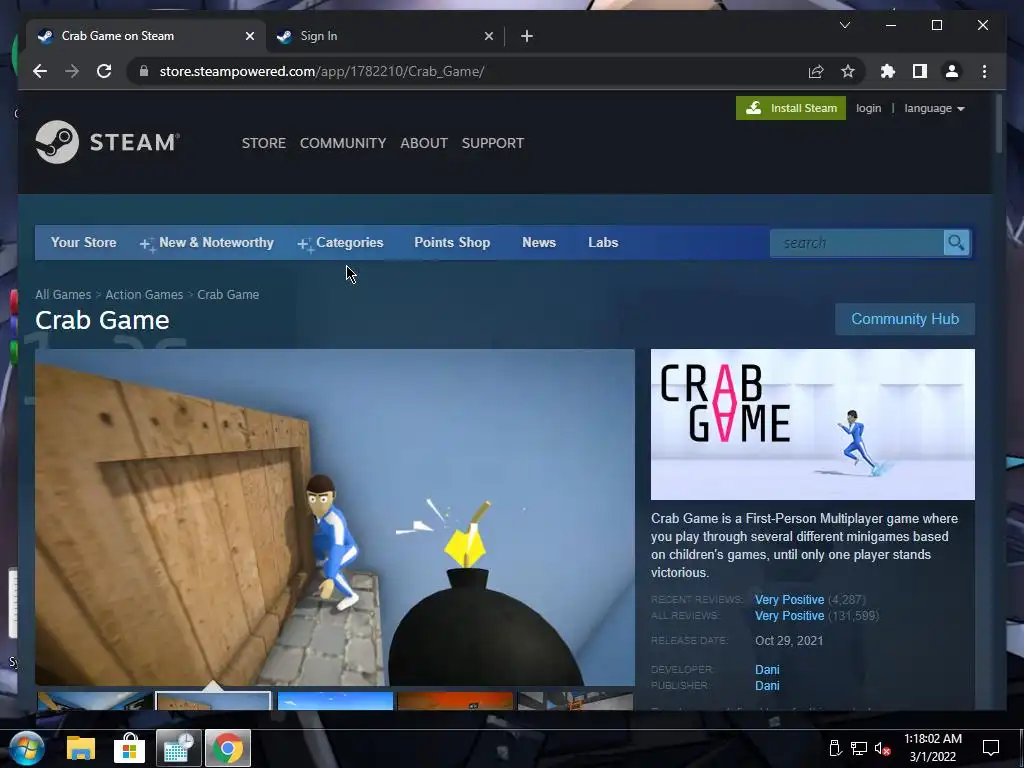Image resolution: width=1024 pixels, height=768 pixels.
Task: Open the STORE menu
Action: [x=264, y=143]
